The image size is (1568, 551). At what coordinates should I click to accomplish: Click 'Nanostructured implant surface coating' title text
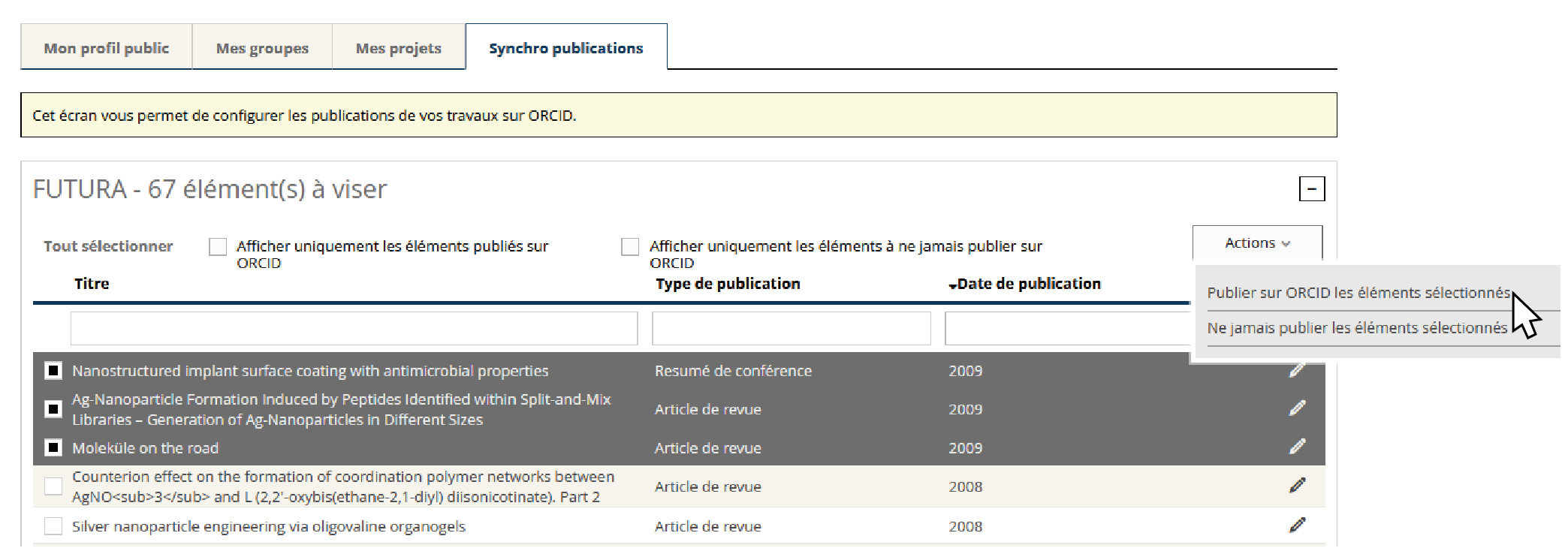[310, 371]
